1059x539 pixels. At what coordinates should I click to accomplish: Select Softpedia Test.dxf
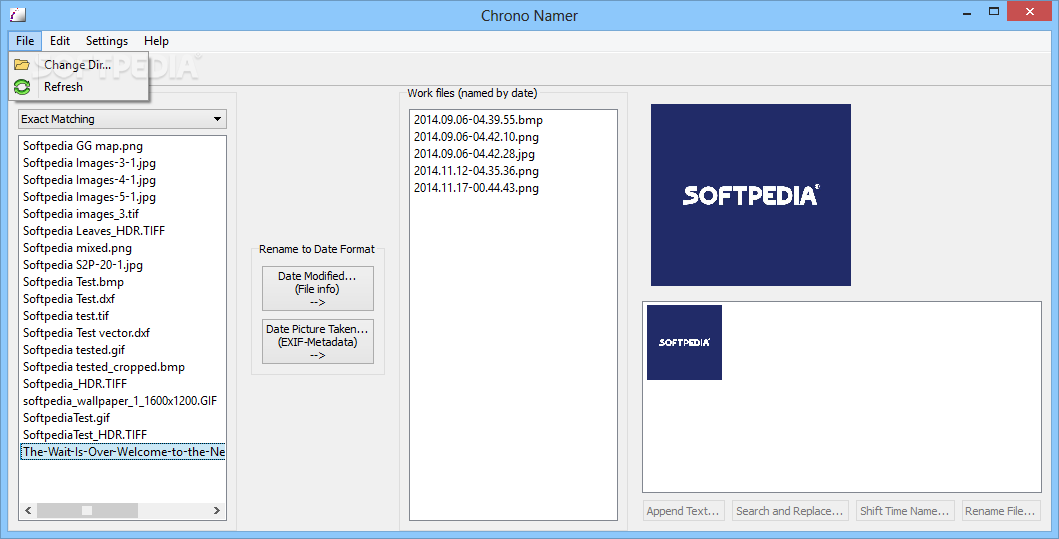tap(69, 299)
